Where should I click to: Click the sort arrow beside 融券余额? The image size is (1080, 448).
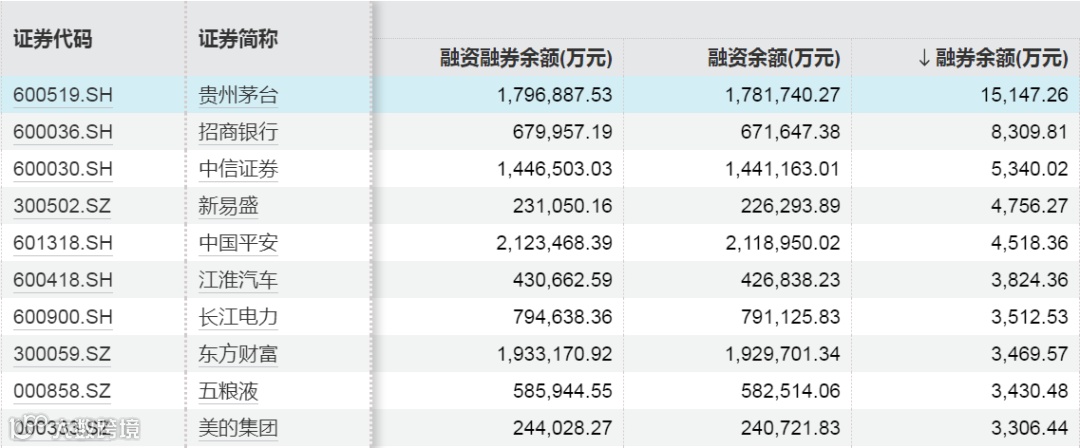tap(924, 58)
